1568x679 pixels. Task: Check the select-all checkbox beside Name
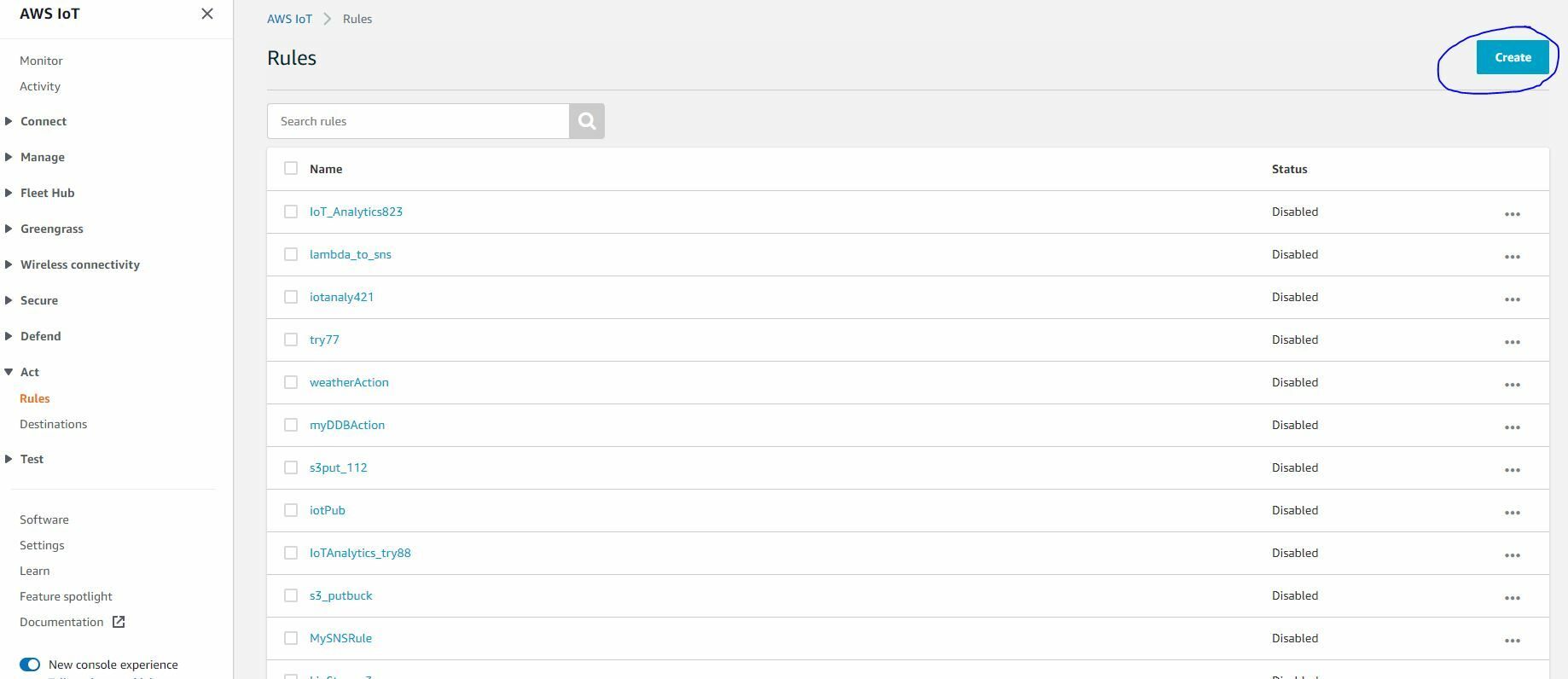pos(291,168)
